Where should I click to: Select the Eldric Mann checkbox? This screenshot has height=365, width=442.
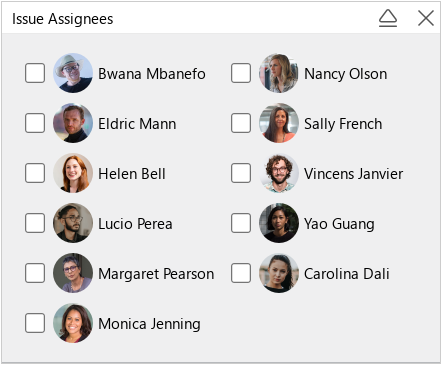35,123
